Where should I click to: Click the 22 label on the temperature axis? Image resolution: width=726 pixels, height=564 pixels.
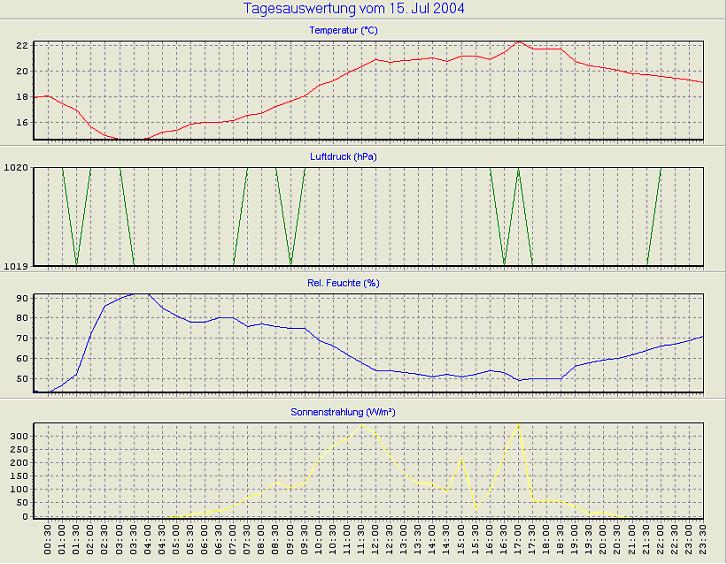tap(21, 46)
